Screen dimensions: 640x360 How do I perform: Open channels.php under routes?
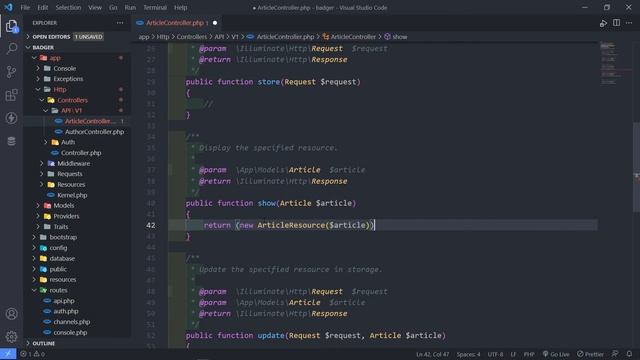click(x=78, y=322)
